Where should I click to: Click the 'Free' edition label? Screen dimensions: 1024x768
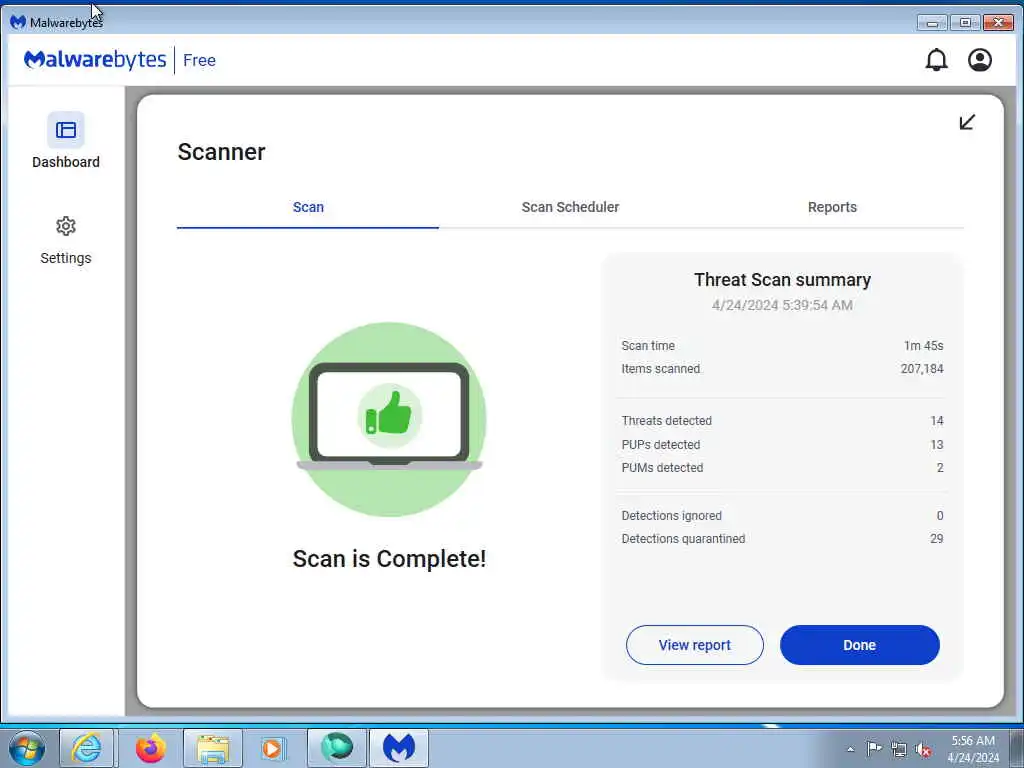click(x=199, y=60)
